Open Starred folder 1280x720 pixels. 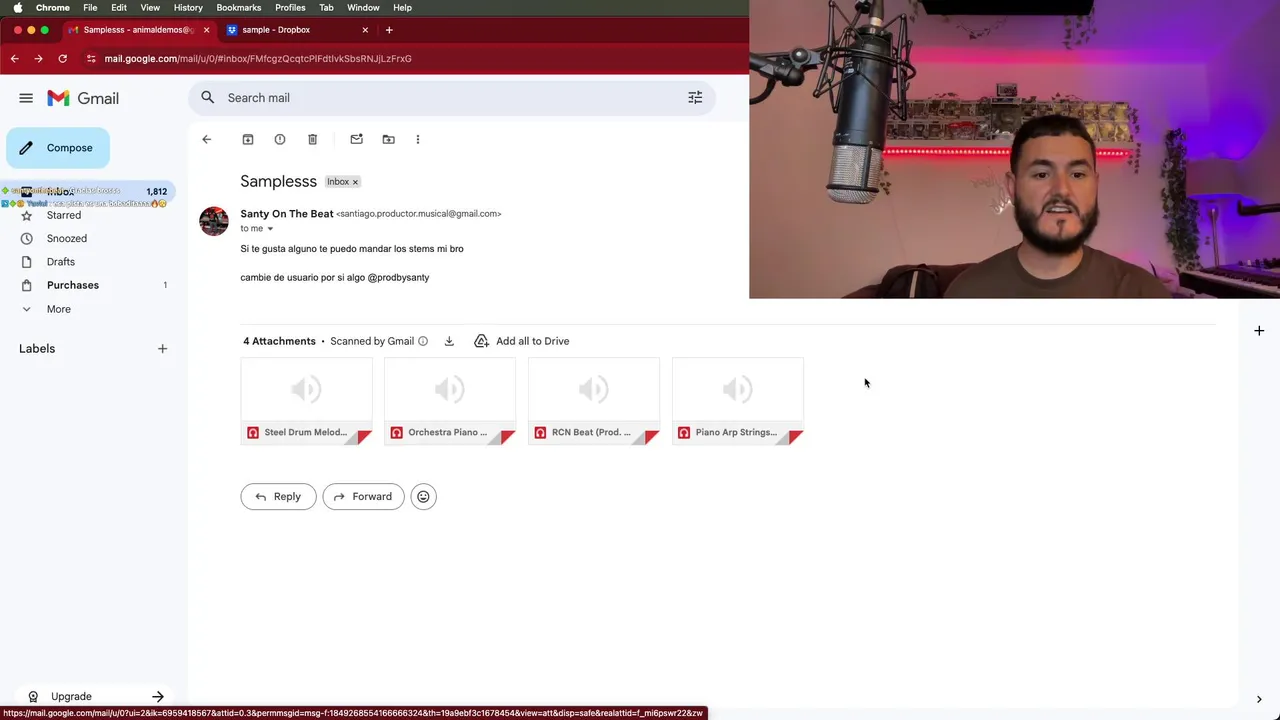pyautogui.click(x=64, y=215)
